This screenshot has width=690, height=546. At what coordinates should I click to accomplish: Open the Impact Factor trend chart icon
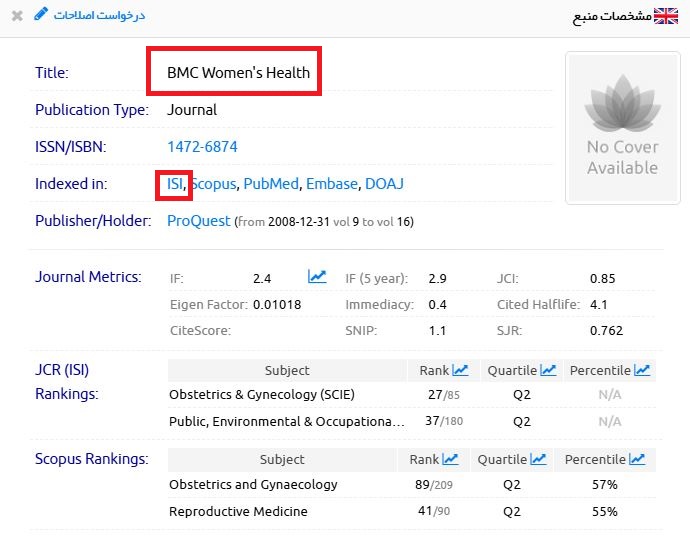[x=317, y=277]
